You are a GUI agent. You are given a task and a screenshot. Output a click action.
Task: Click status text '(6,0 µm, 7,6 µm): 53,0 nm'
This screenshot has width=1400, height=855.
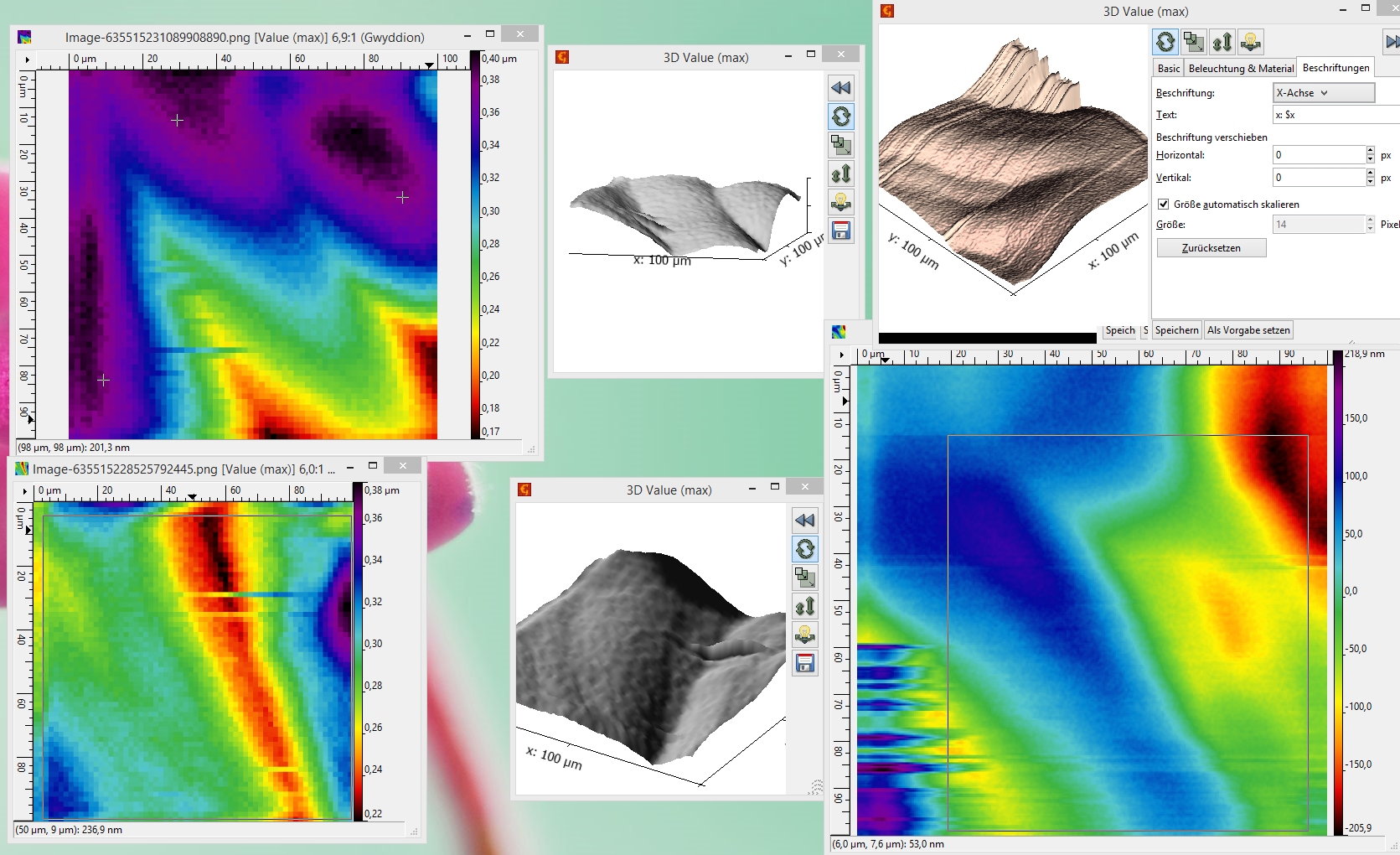(x=888, y=844)
